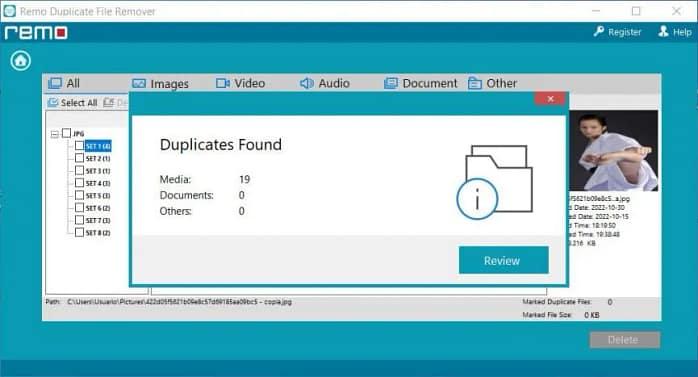Click the folder info icon in dialog
Viewport: 698px width, 377px height.
coord(495,182)
